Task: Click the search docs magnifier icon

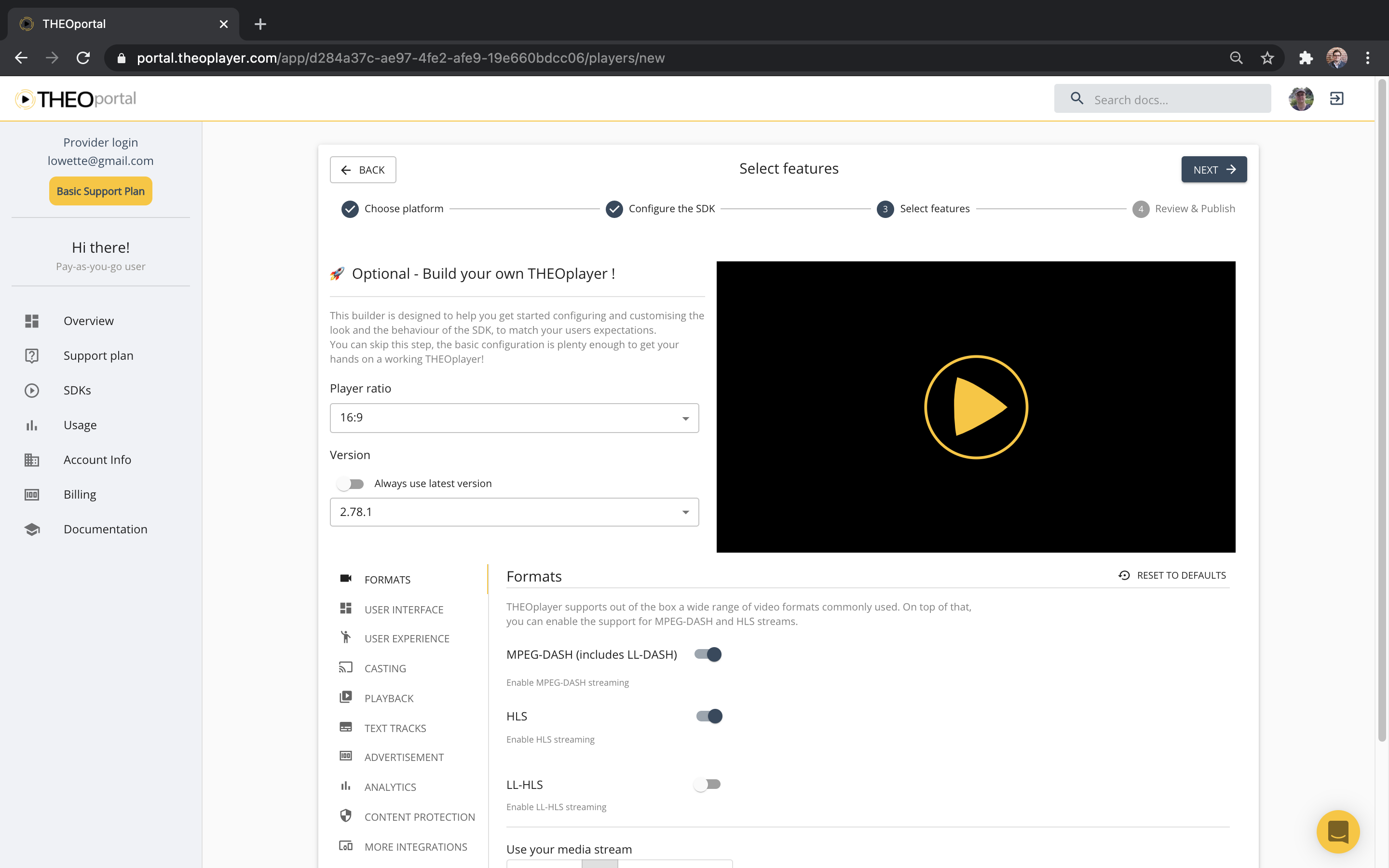Action: [x=1077, y=98]
